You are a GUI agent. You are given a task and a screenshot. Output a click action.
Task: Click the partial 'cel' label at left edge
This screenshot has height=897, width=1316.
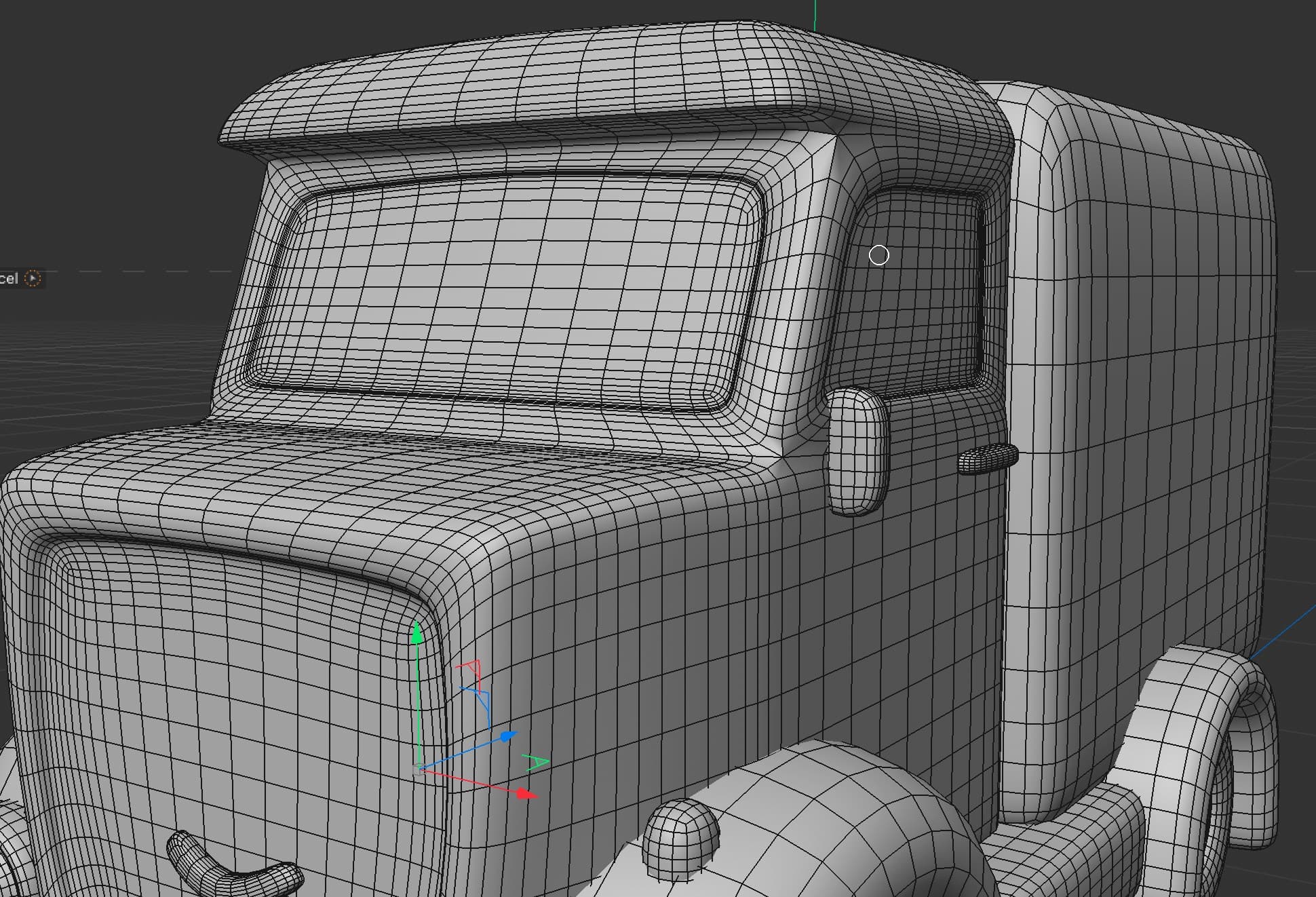pos(9,279)
